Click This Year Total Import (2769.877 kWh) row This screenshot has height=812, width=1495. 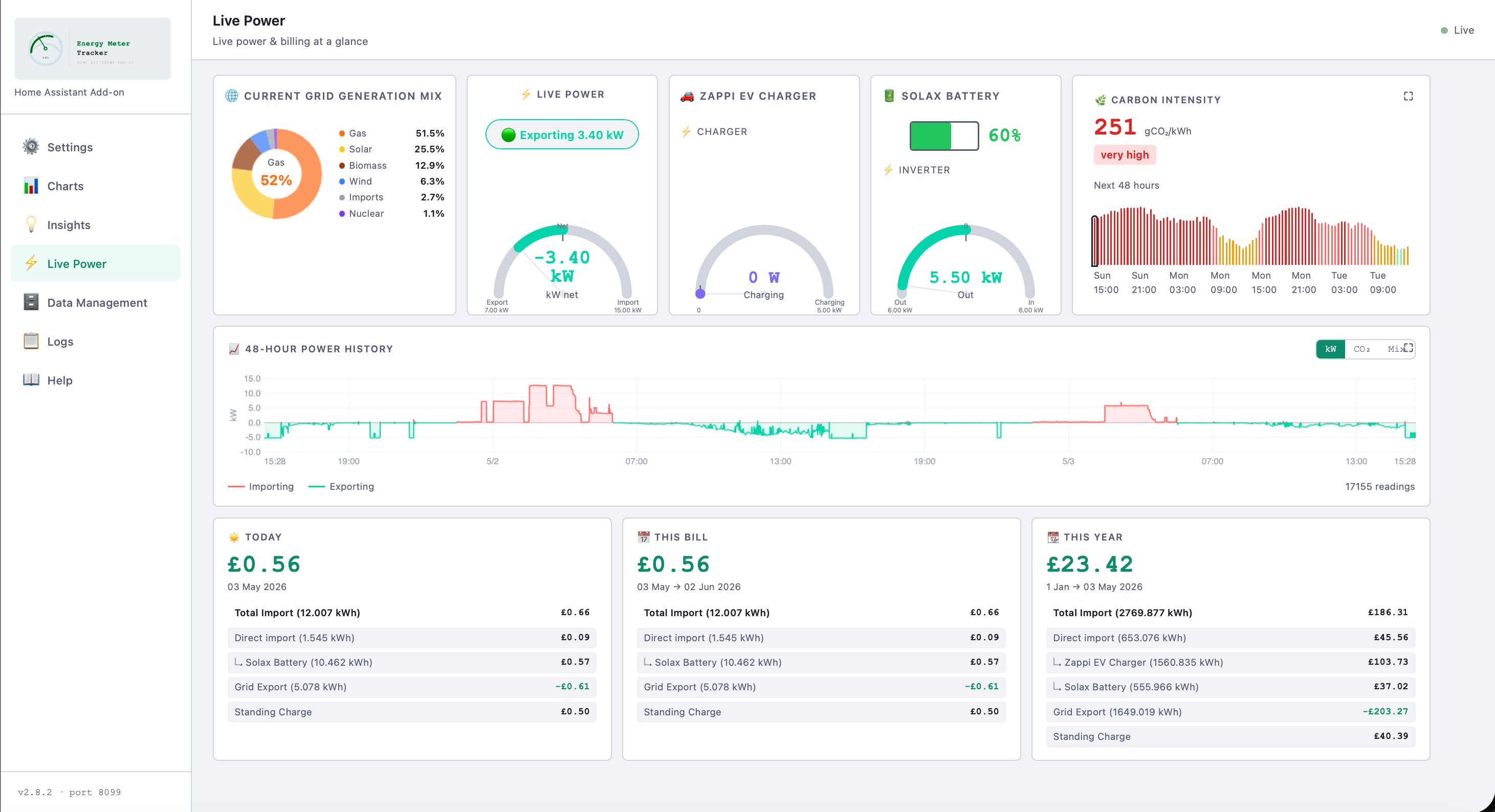[x=1230, y=613]
